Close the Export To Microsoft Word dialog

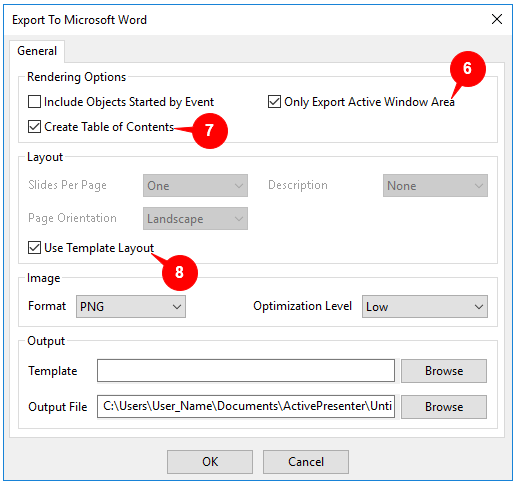click(497, 19)
